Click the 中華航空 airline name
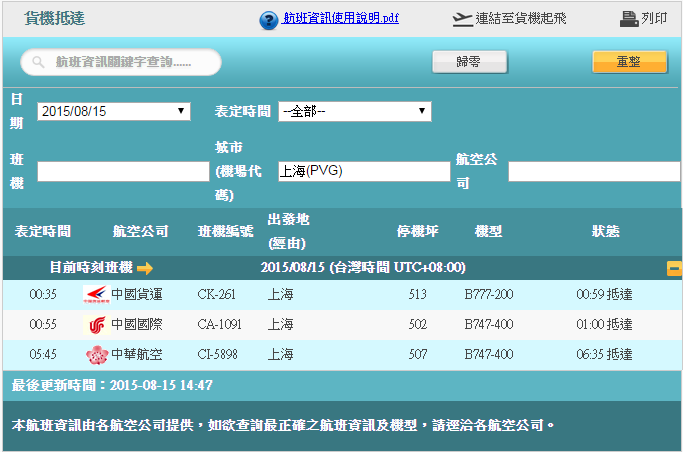Image resolution: width=683 pixels, height=452 pixels. 137,355
